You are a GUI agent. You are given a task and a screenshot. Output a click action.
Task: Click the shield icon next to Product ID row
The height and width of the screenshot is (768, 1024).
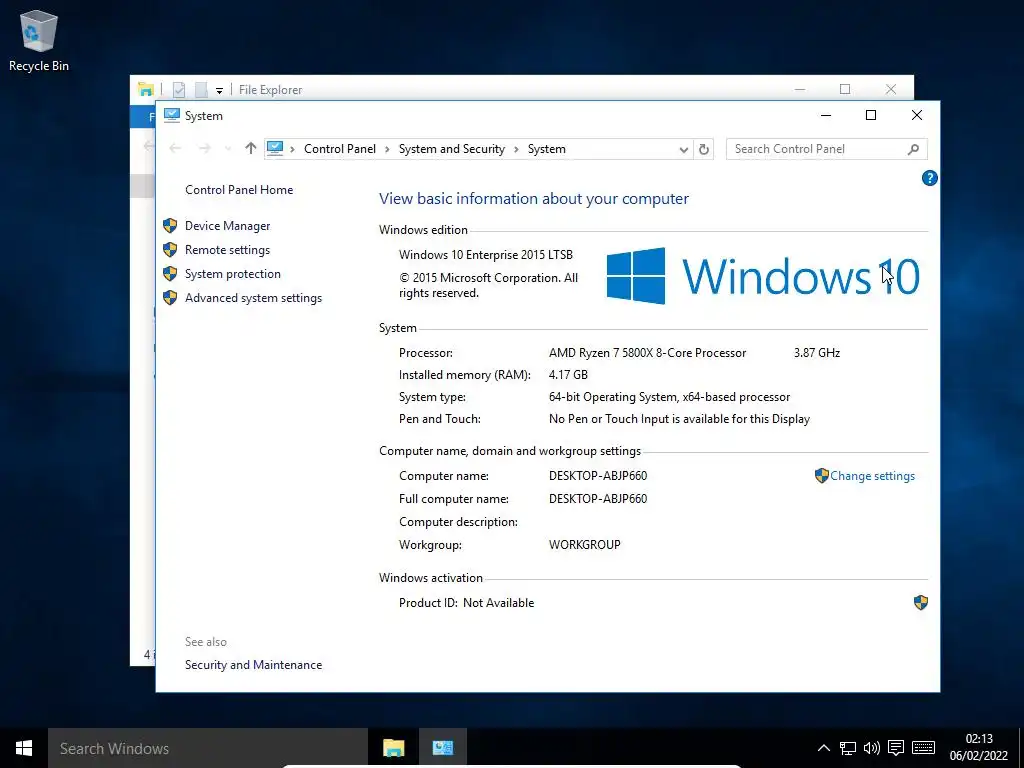pos(921,602)
